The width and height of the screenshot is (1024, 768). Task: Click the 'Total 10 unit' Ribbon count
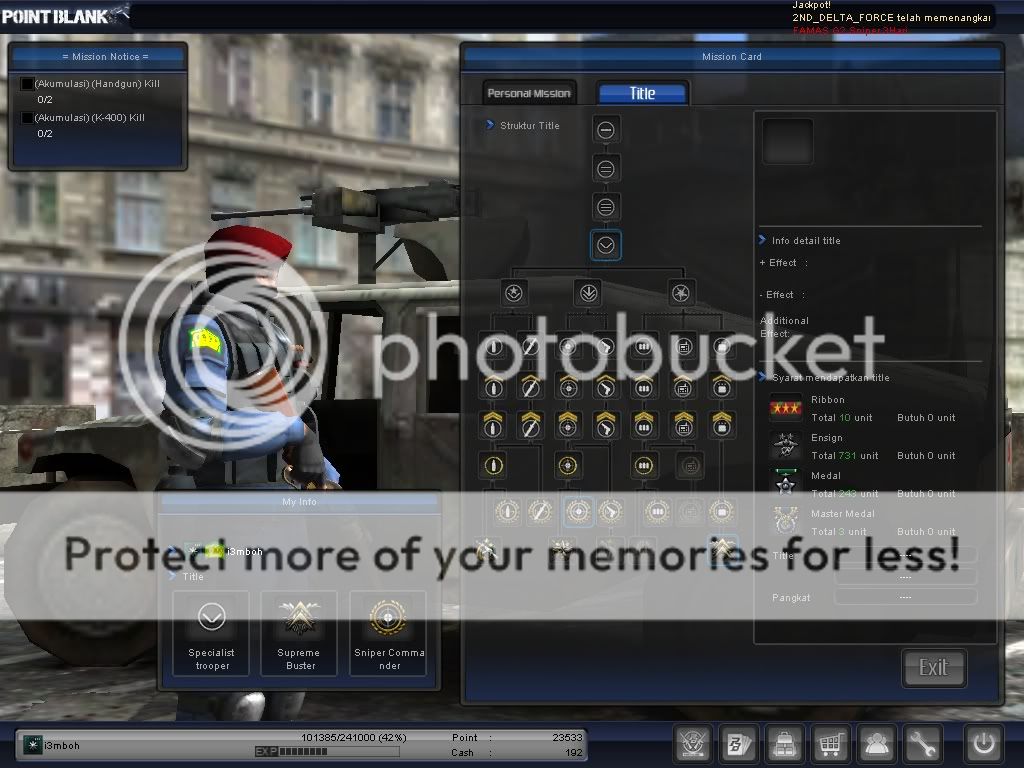pos(841,417)
